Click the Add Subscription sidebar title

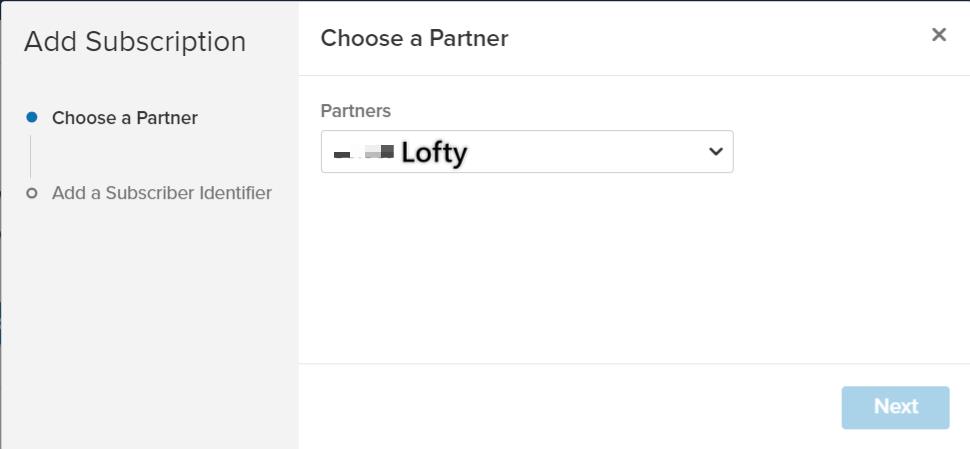[135, 42]
